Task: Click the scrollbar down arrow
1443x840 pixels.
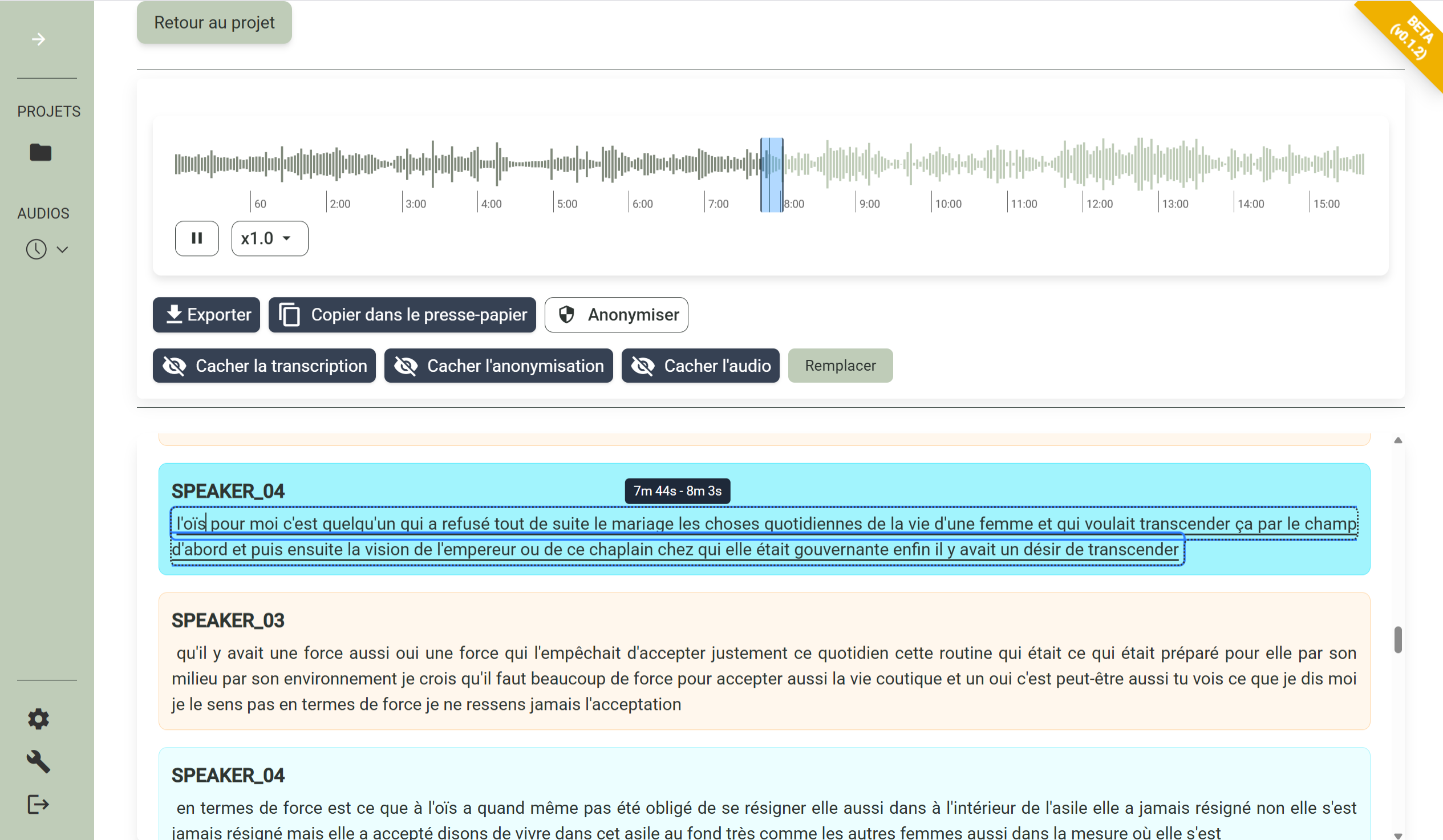Action: point(1398,835)
